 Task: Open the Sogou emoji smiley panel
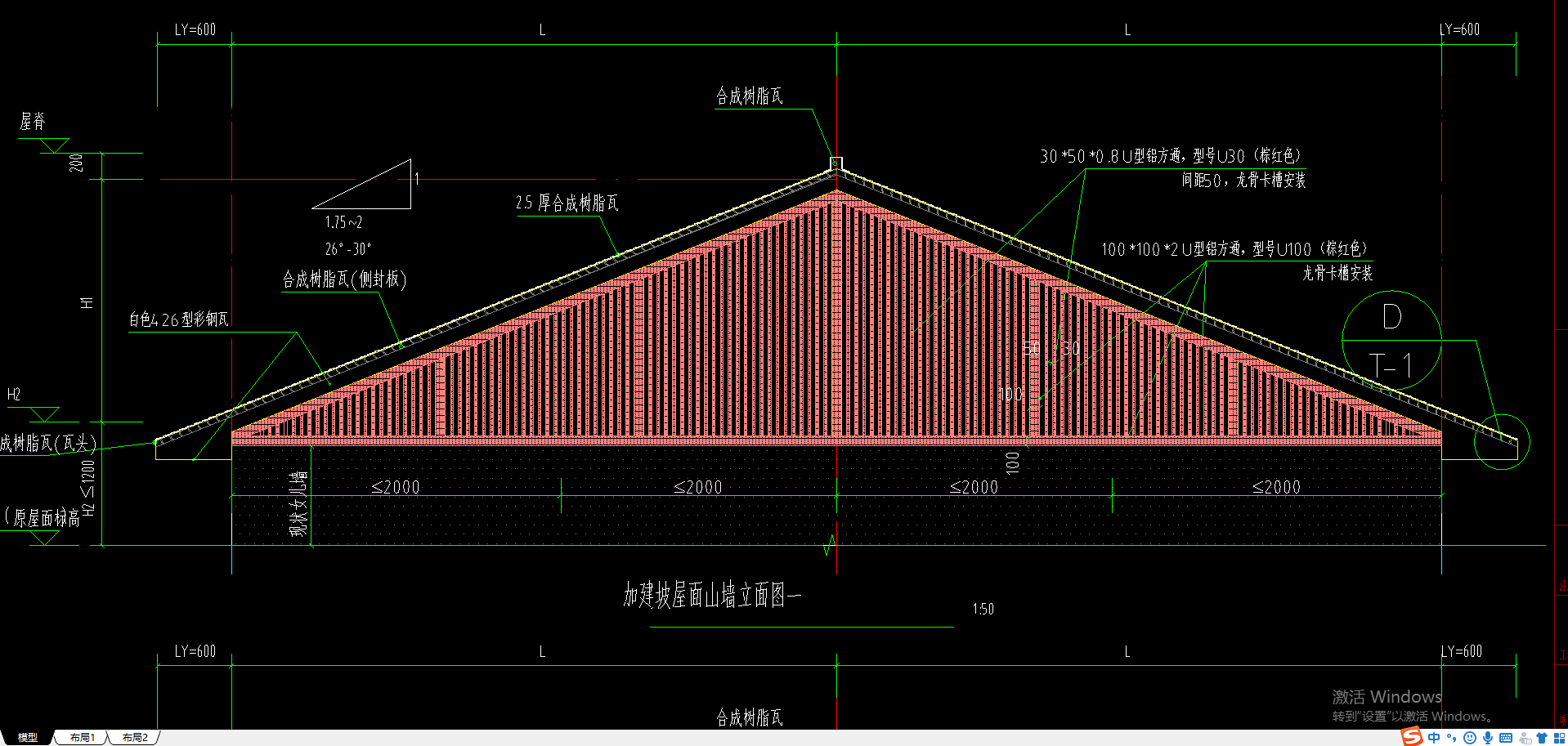coord(1470,738)
